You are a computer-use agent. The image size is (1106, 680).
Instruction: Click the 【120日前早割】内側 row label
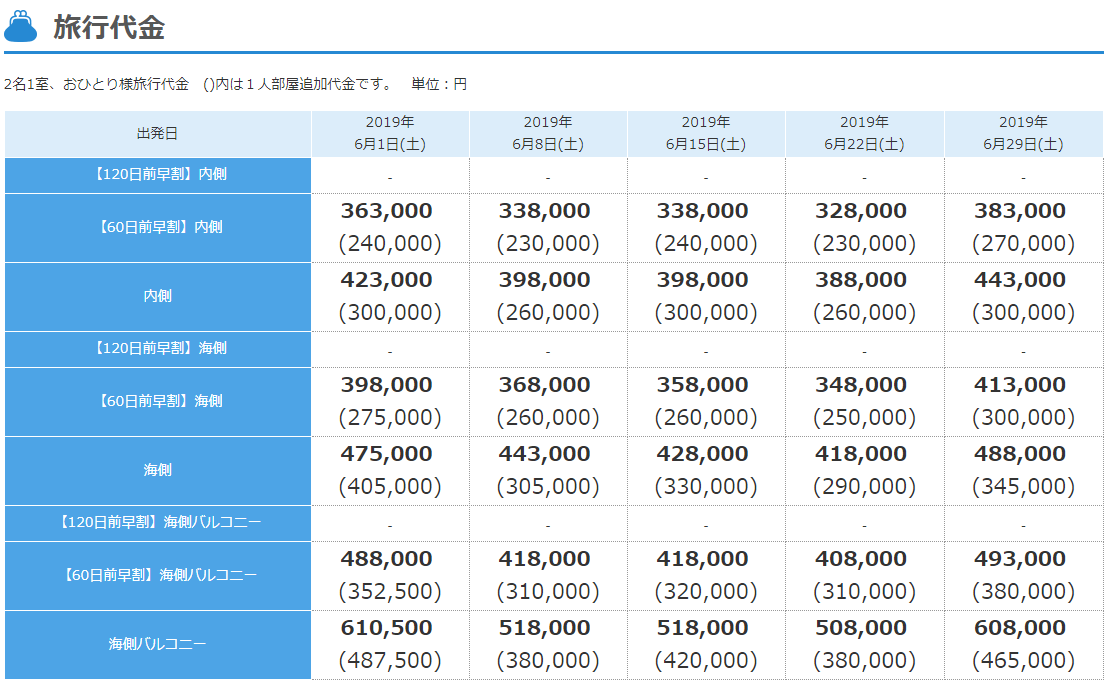[x=157, y=175]
